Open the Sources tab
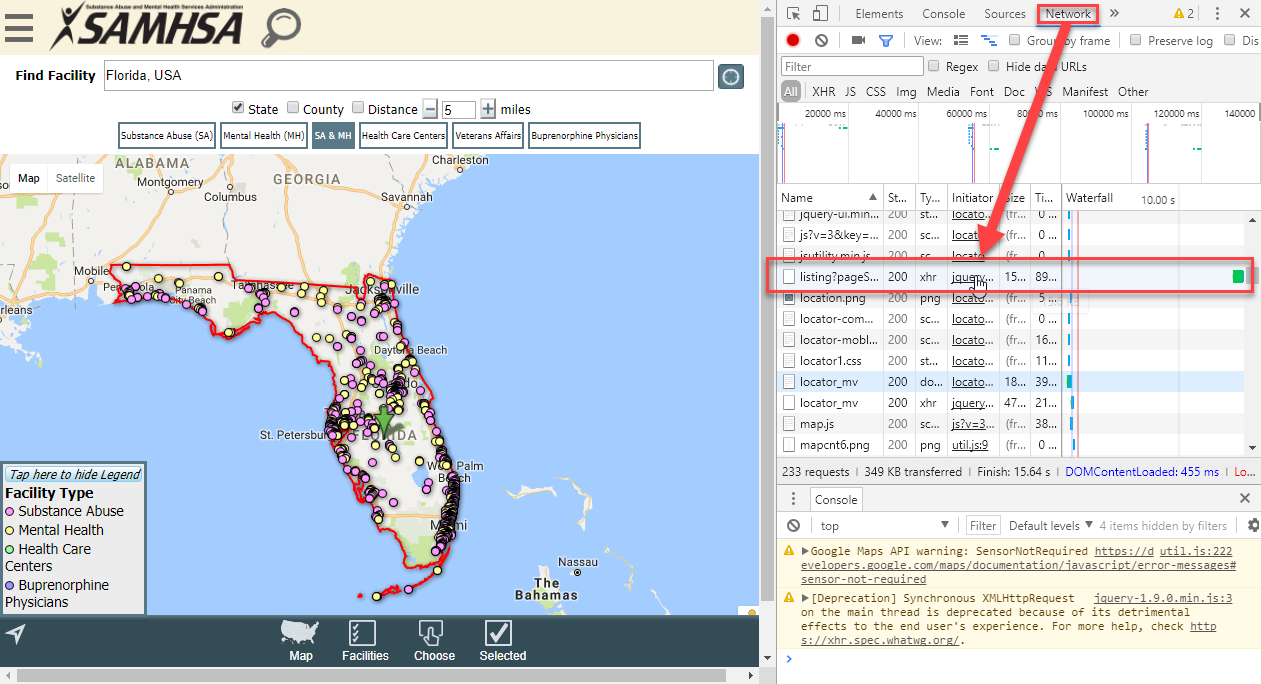The width and height of the screenshot is (1261, 684). 1005,14
